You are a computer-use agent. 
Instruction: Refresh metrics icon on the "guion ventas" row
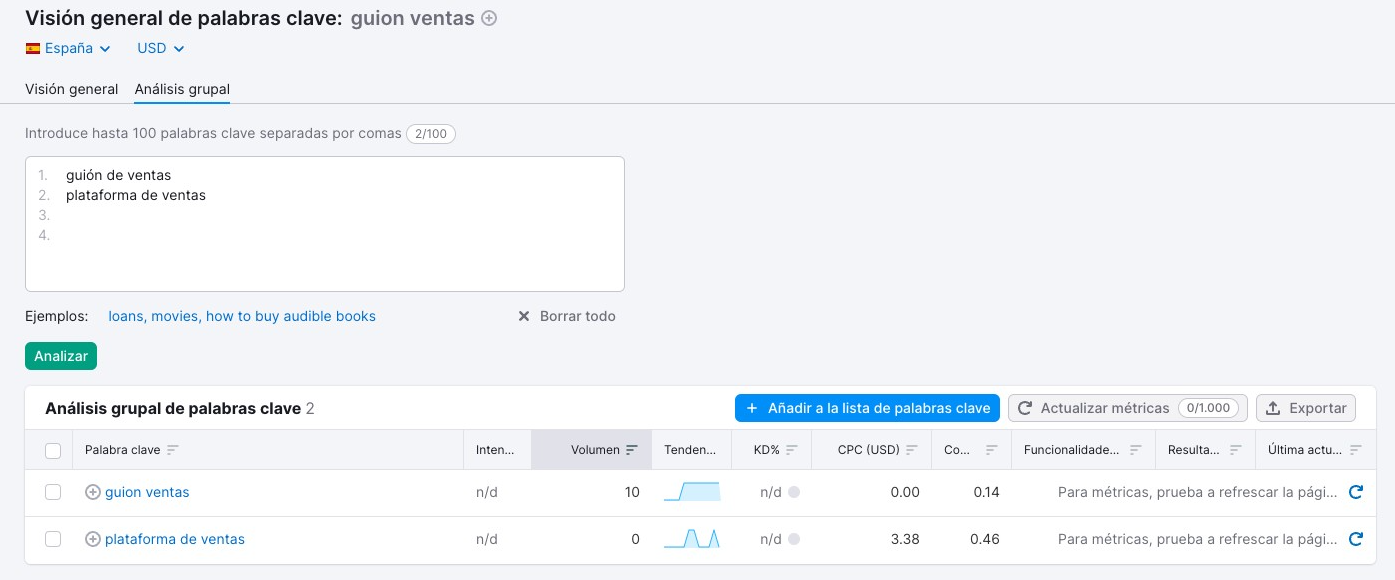[x=1356, y=492]
